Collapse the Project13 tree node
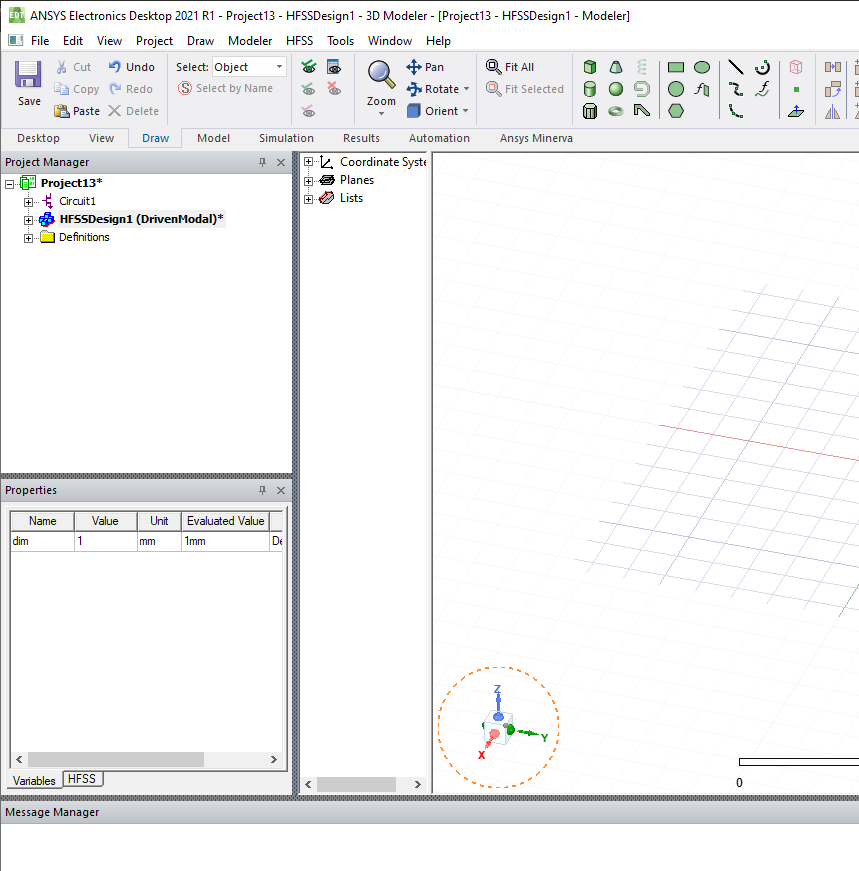Viewport: 859px width, 871px height. 9,184
